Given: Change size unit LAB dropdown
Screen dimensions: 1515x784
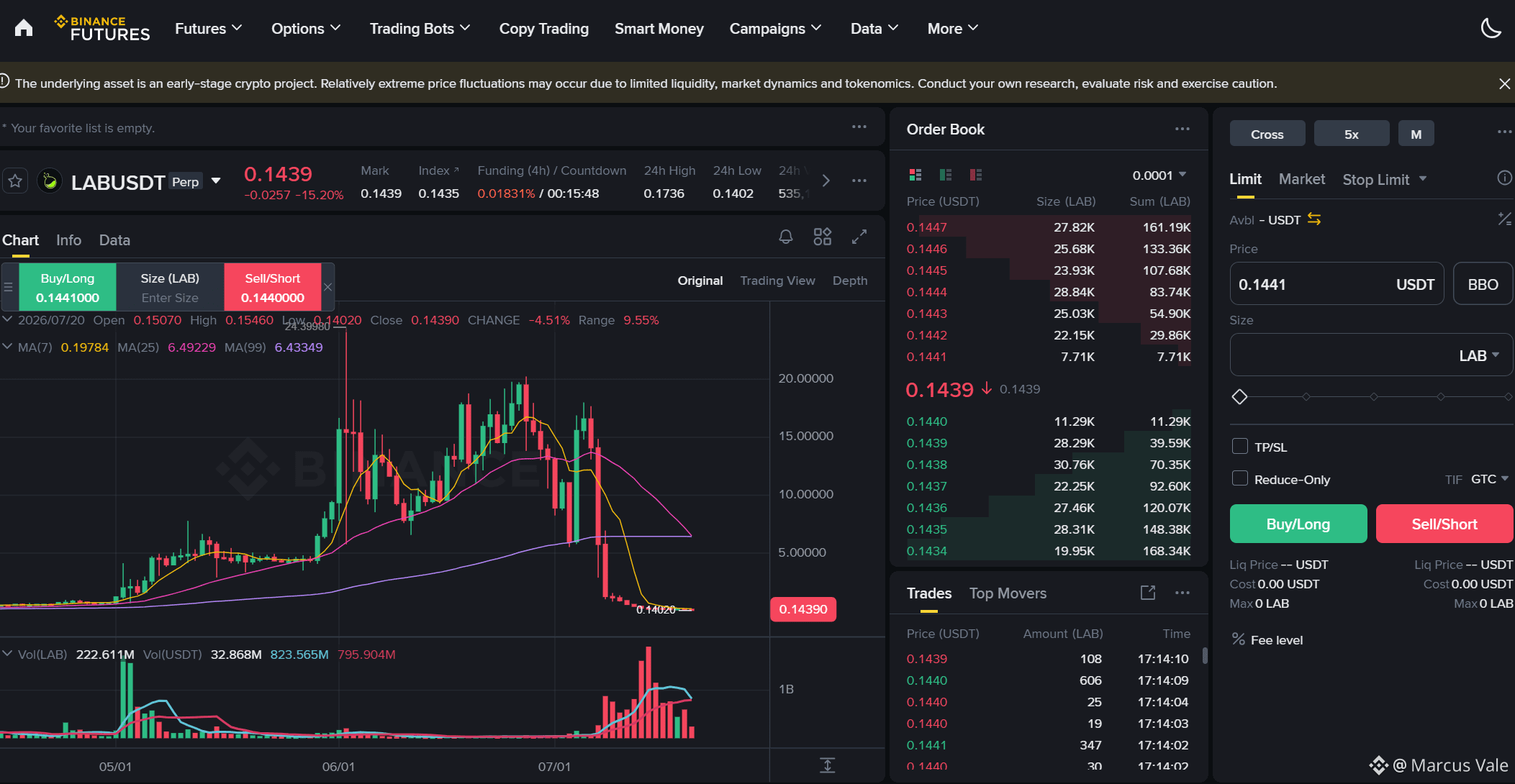Looking at the screenshot, I should point(1479,355).
